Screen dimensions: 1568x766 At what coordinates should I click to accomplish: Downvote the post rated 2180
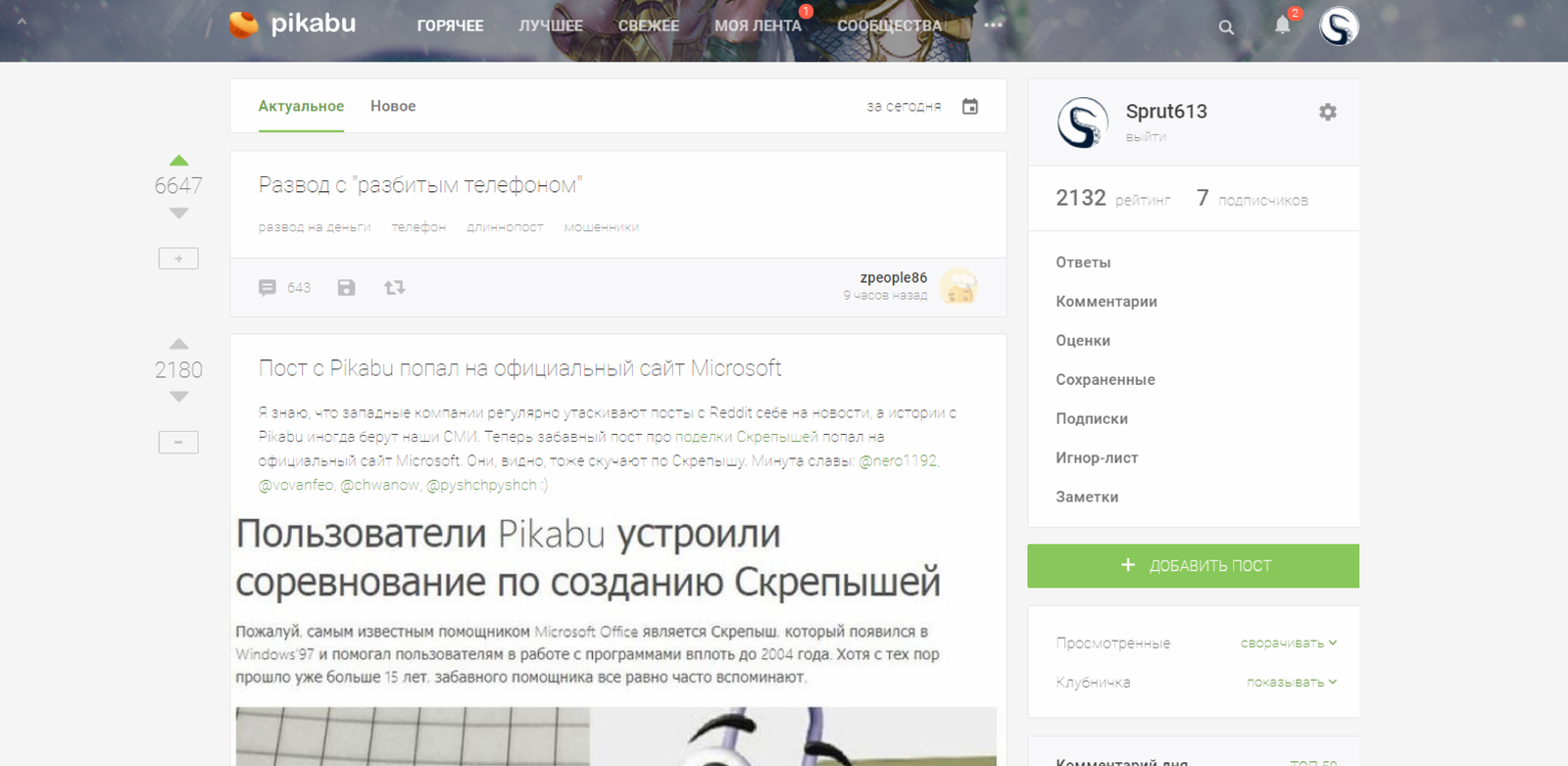tap(178, 397)
